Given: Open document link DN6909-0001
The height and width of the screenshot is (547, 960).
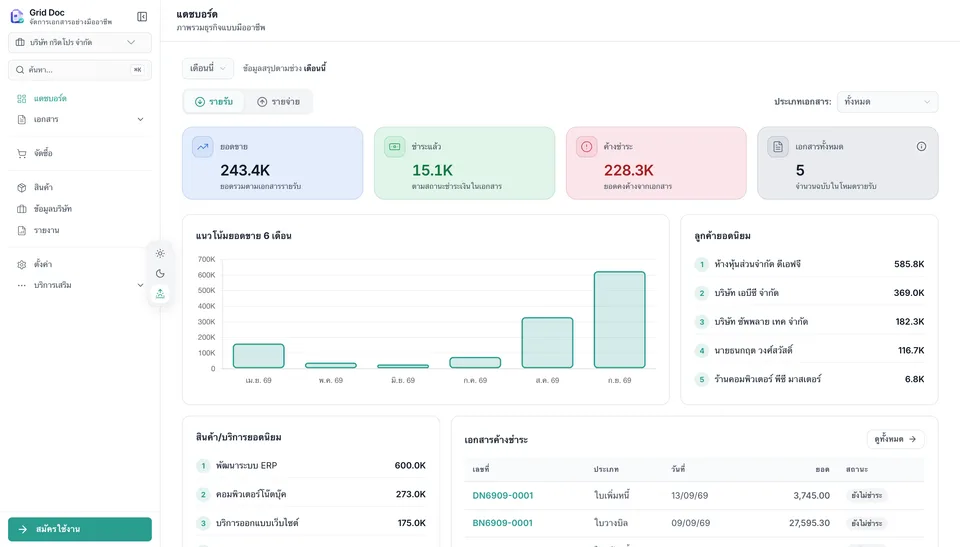Looking at the screenshot, I should (x=503, y=496).
